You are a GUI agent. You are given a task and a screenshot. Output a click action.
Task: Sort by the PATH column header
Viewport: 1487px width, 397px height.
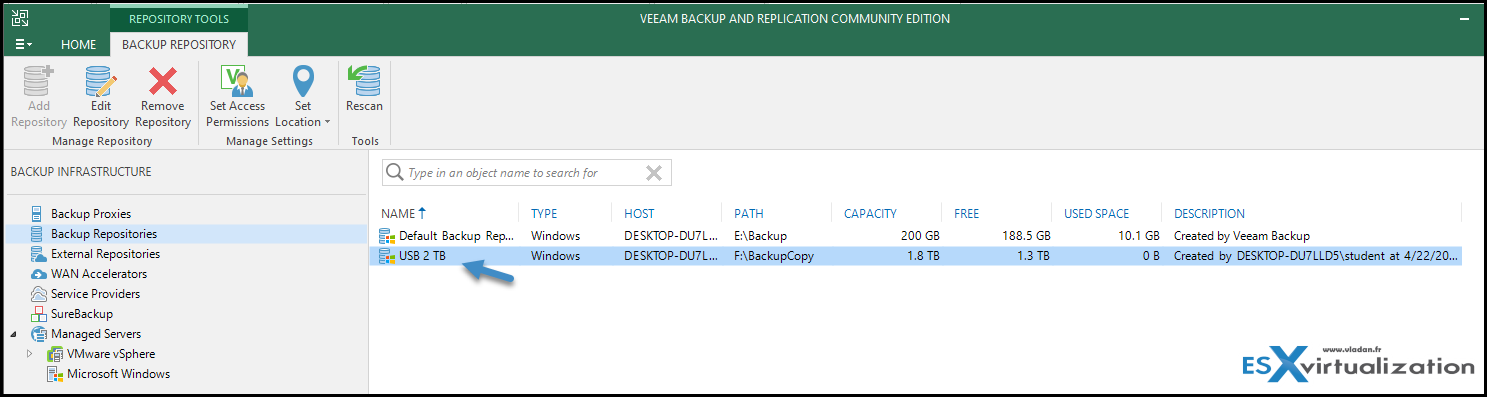749,213
